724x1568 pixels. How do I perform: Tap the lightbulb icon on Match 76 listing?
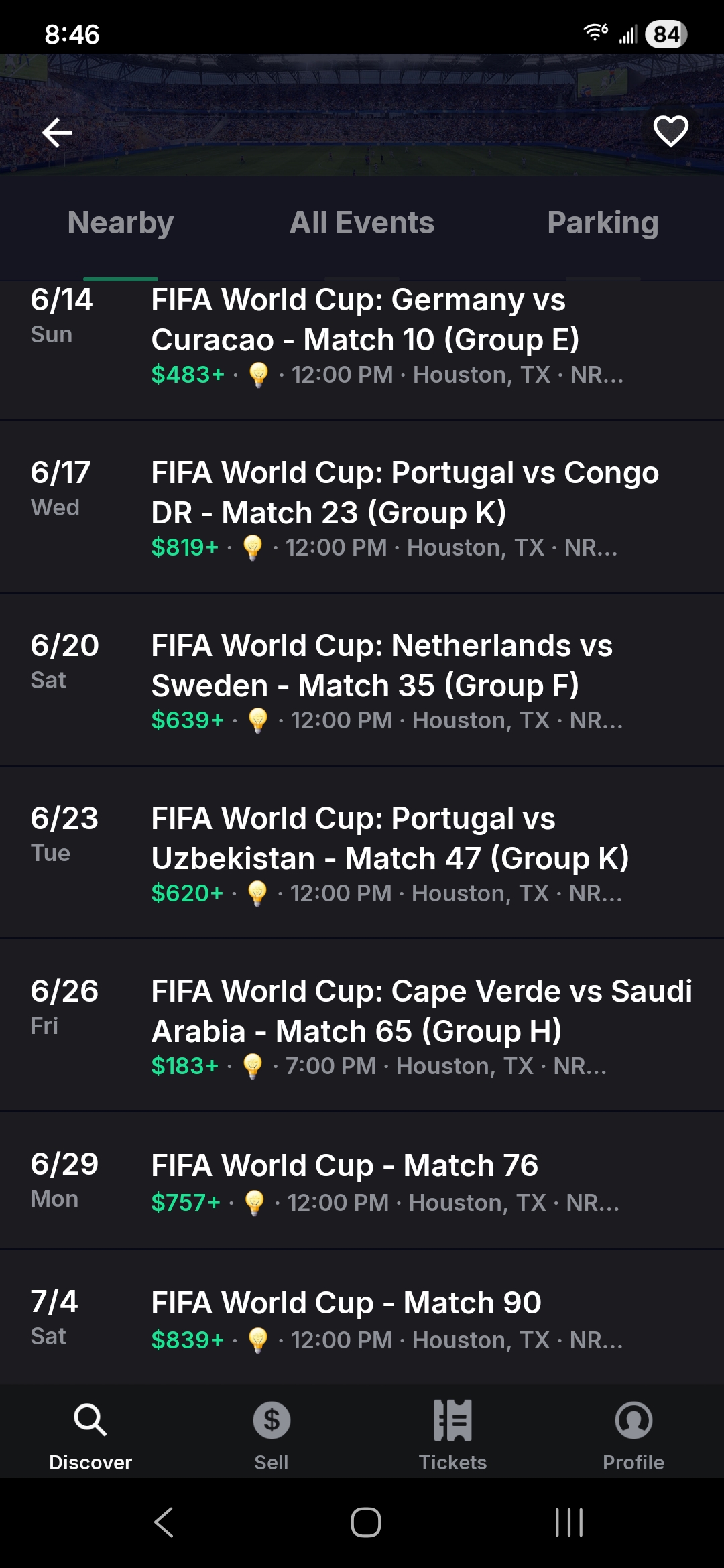tap(254, 1203)
